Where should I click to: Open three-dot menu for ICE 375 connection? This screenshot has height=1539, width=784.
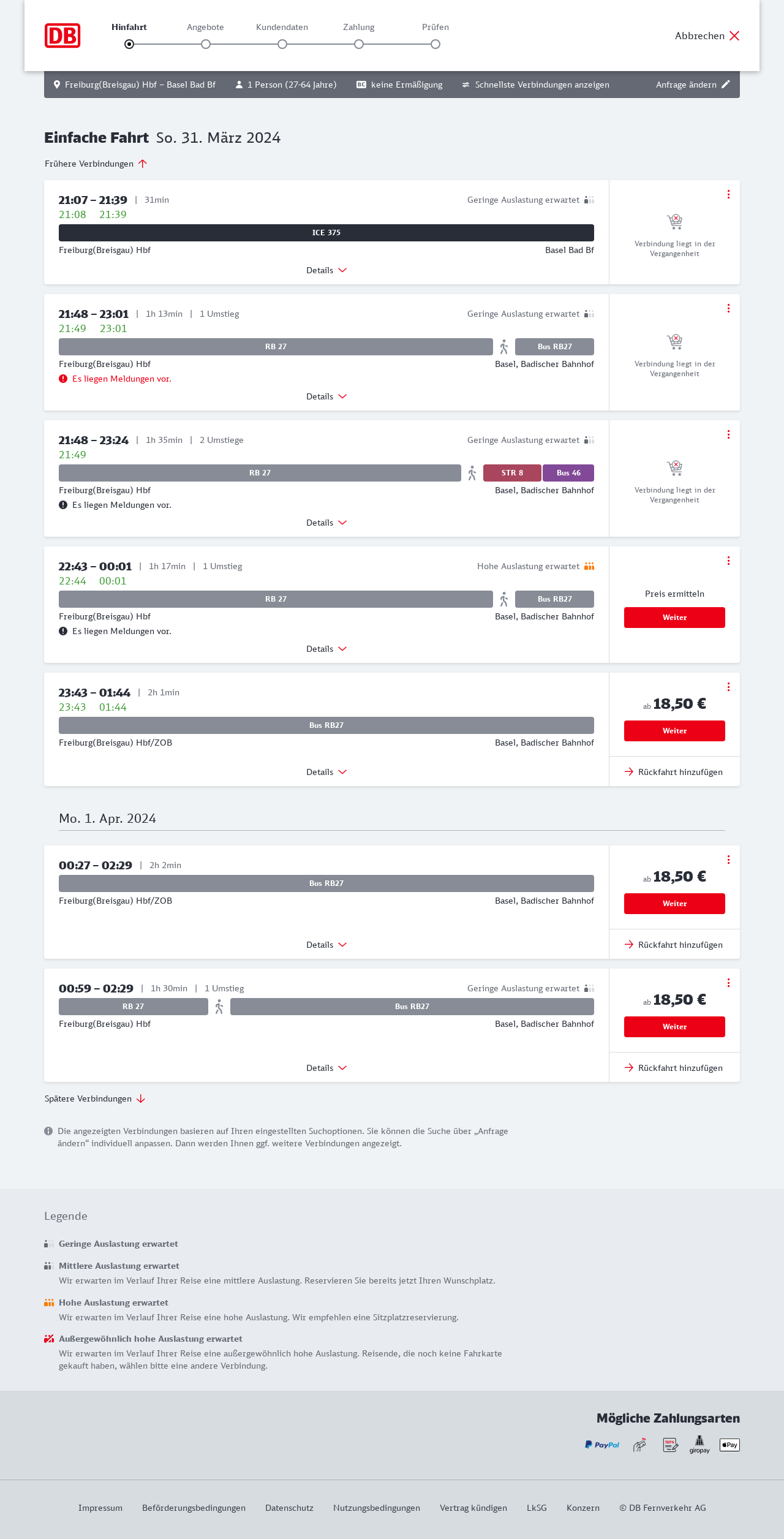point(728,194)
